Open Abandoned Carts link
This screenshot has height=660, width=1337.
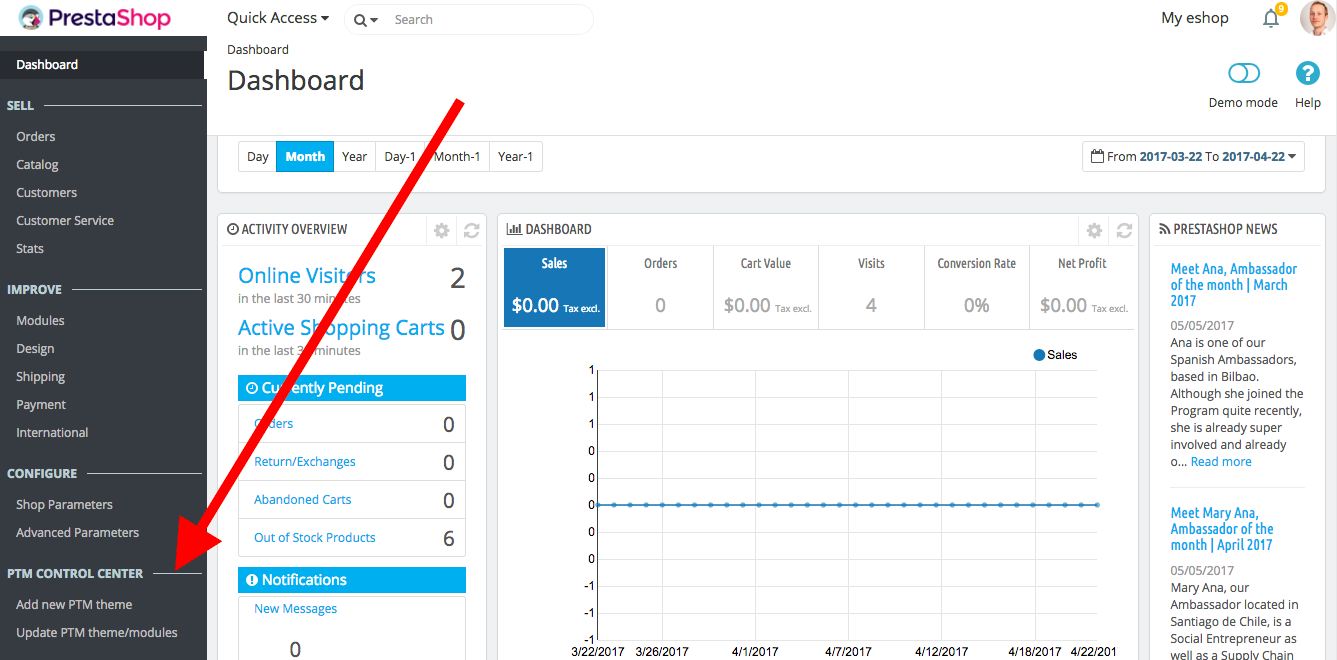click(x=303, y=499)
